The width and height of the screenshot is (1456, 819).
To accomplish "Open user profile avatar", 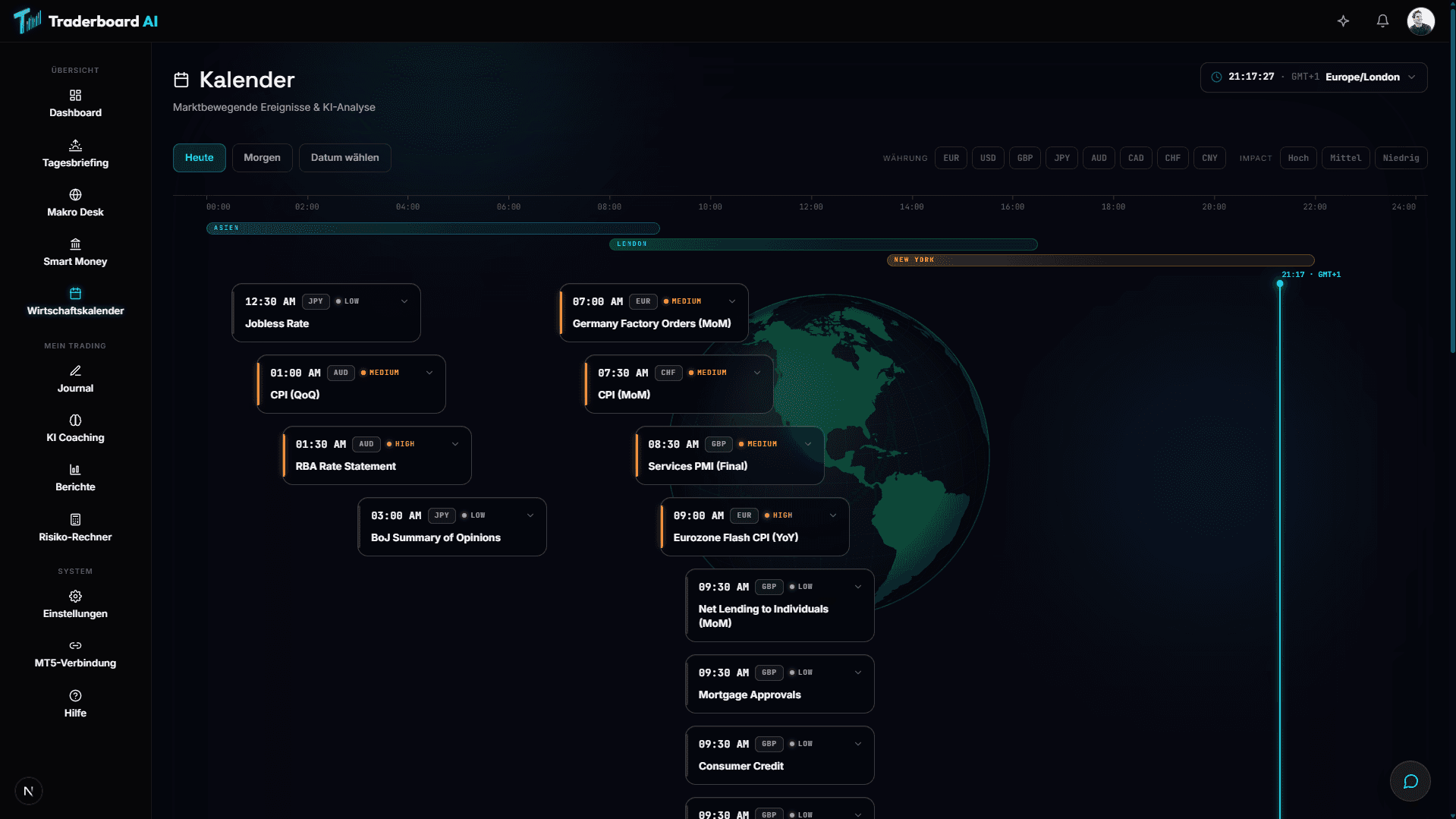I will click(x=1420, y=21).
